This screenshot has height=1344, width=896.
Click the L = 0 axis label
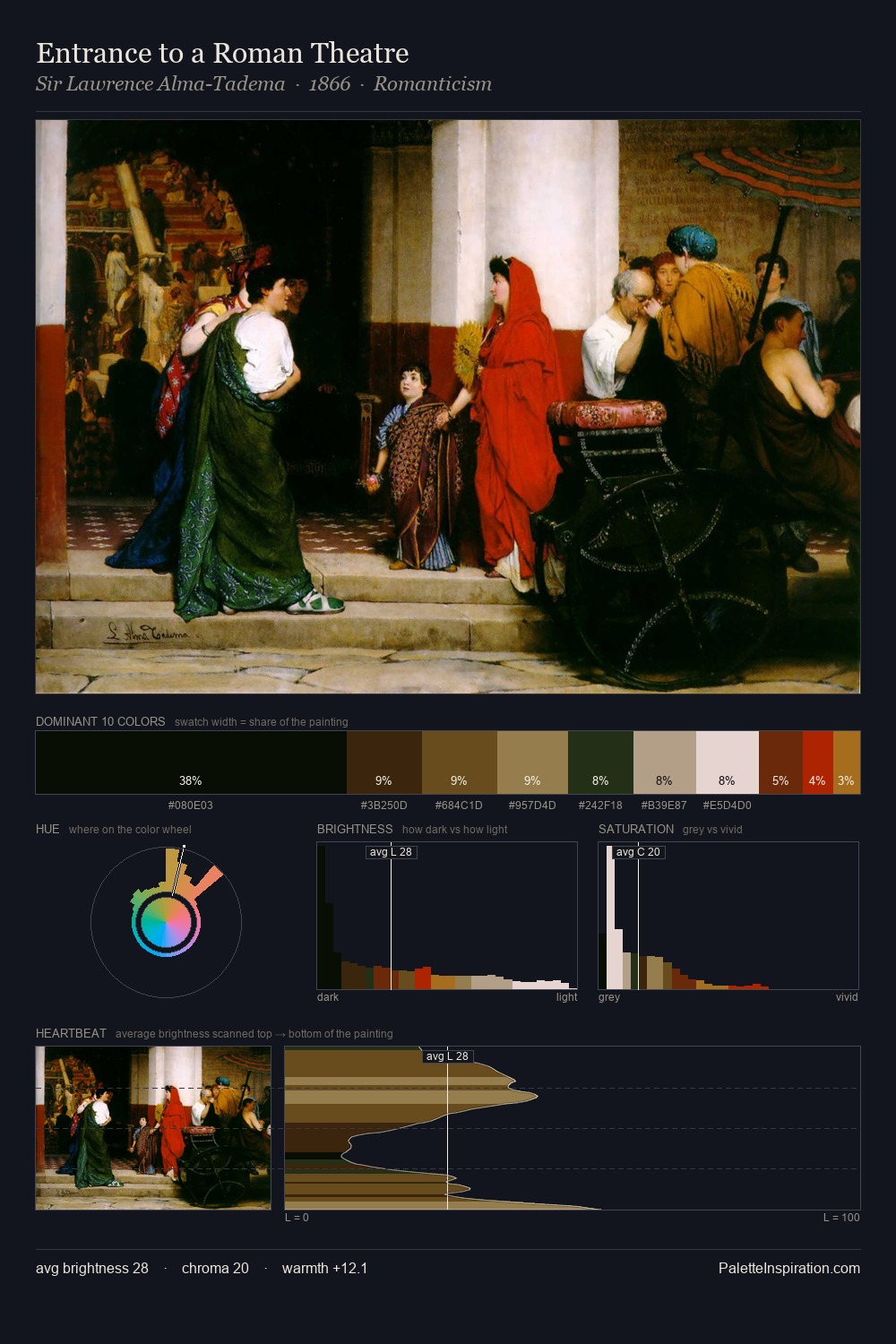click(297, 1218)
